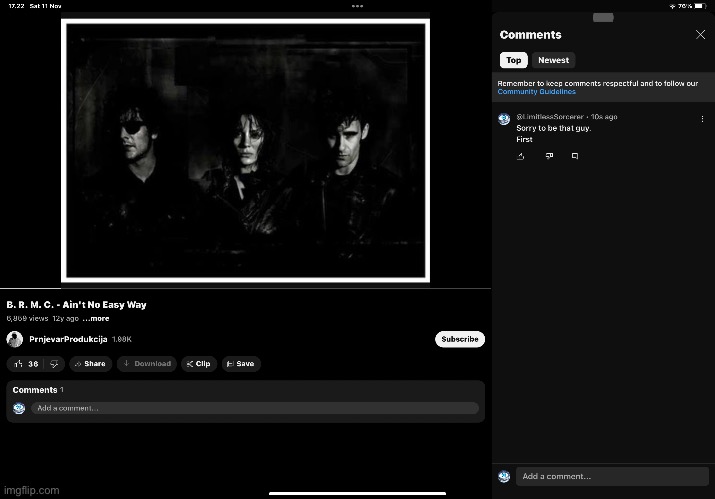The height and width of the screenshot is (499, 715).
Task: Like the video with thumbs up
Action: [x=26, y=364]
